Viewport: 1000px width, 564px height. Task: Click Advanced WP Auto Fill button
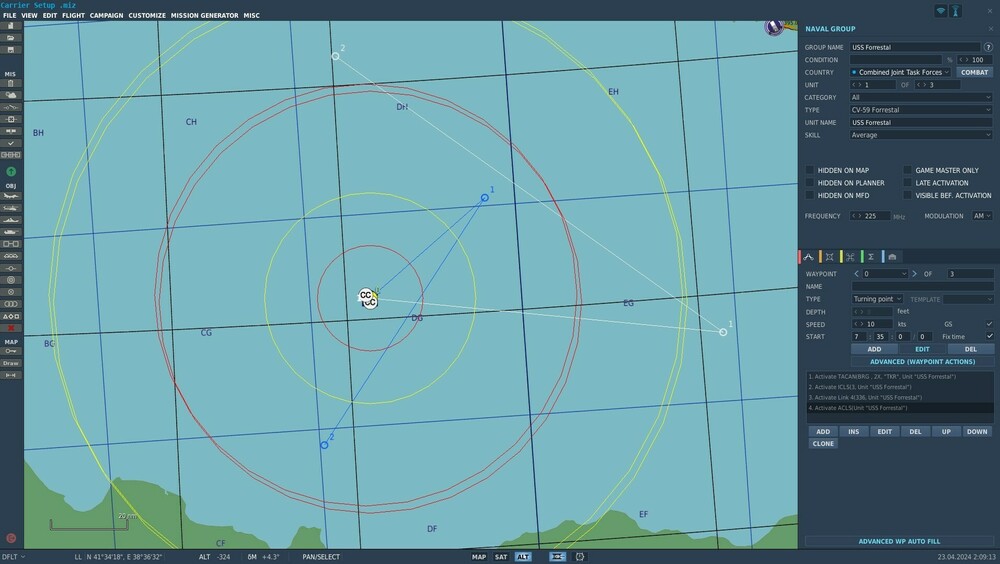click(899, 541)
